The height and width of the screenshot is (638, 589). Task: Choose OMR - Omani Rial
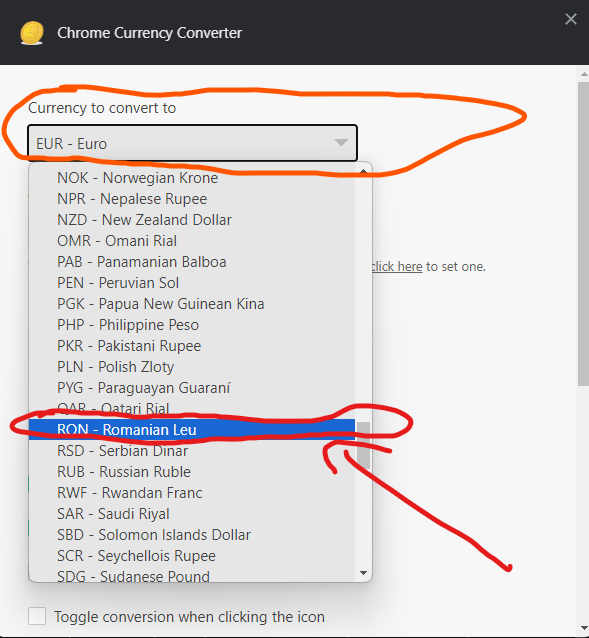[192, 241]
